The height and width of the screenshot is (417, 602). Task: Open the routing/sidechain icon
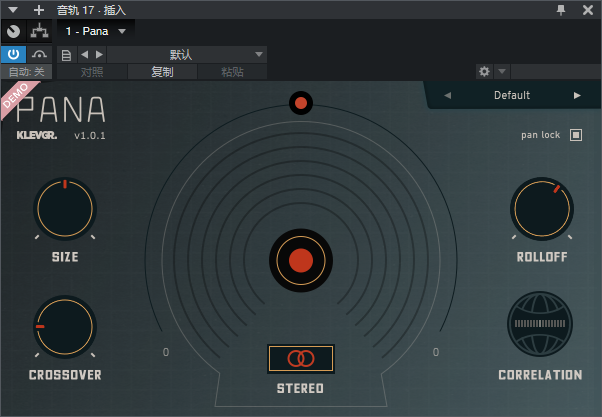tap(40, 31)
